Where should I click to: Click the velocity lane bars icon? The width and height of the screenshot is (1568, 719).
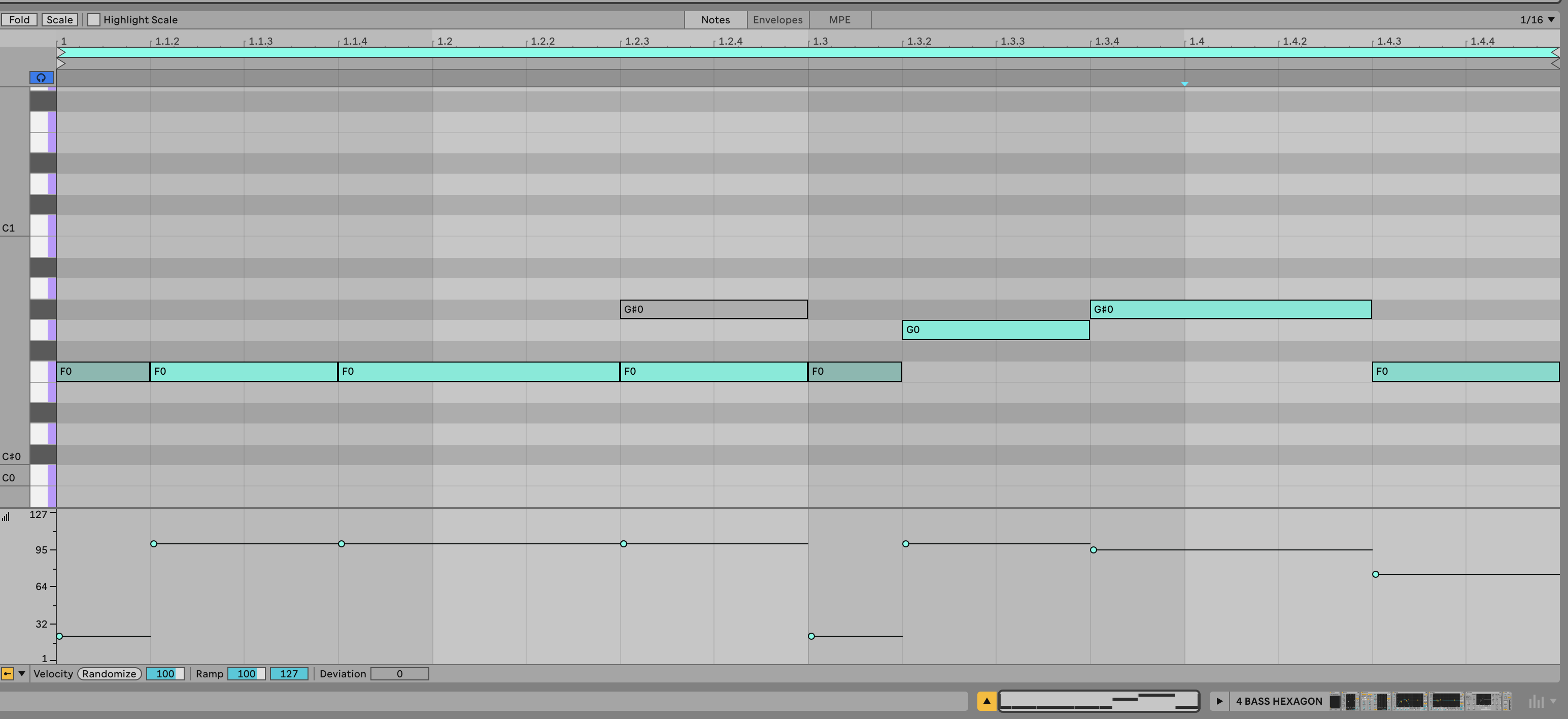pos(6,517)
